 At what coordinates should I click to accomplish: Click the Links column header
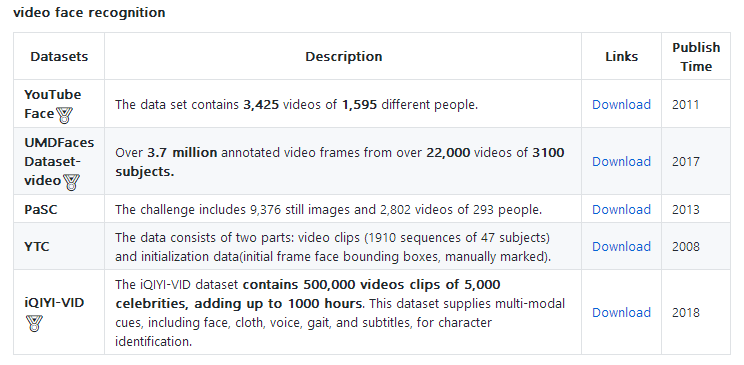coord(622,56)
